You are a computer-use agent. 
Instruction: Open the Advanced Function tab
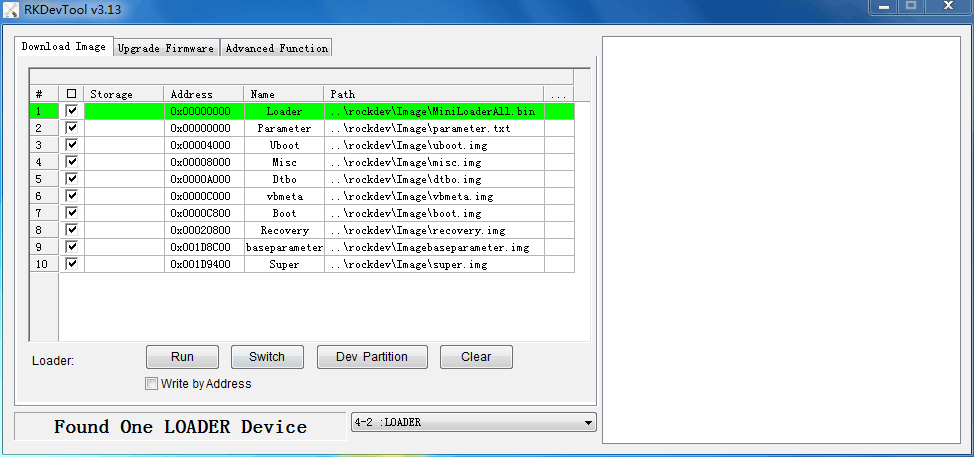coord(276,48)
